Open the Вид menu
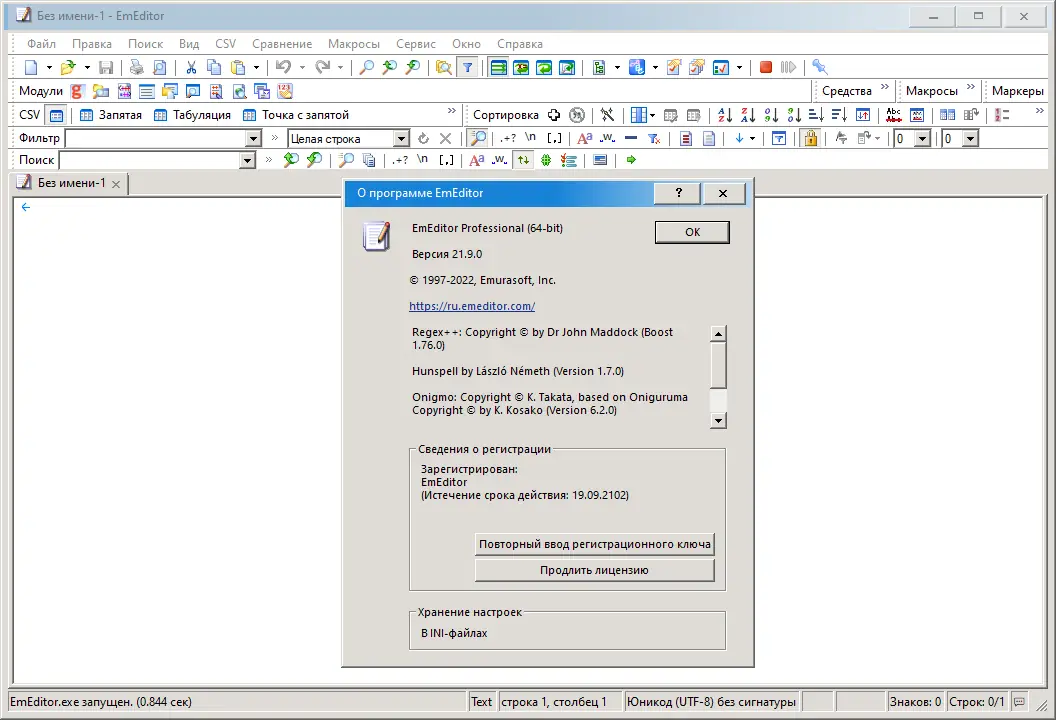This screenshot has height=720, width=1056. pos(189,44)
